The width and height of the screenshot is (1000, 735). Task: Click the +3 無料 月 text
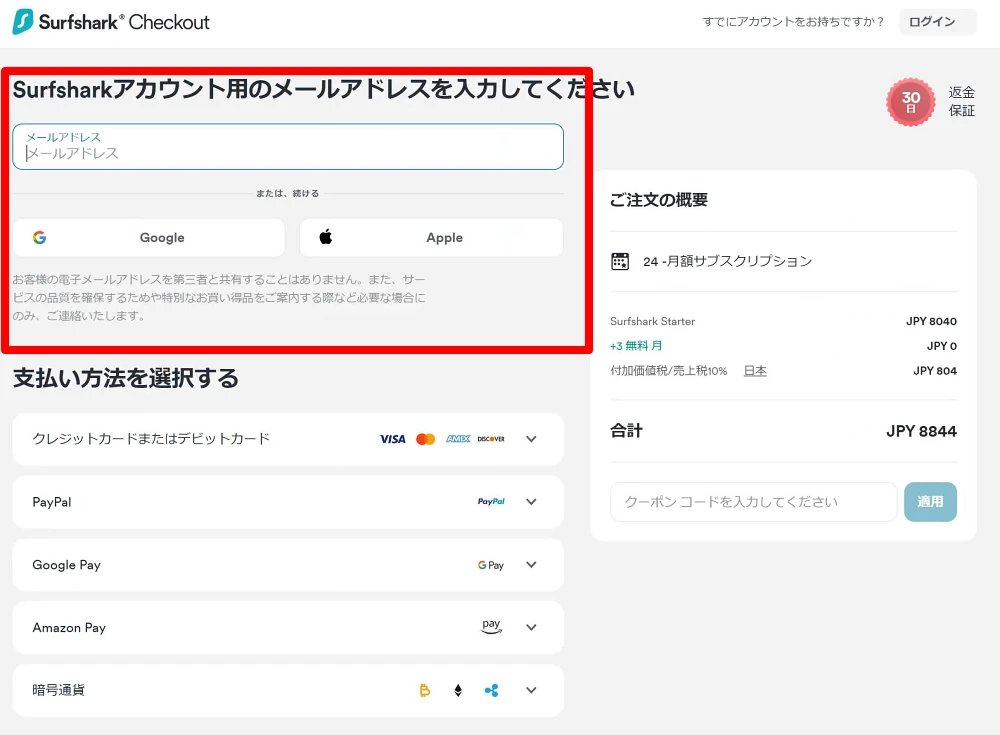pyautogui.click(x=636, y=346)
